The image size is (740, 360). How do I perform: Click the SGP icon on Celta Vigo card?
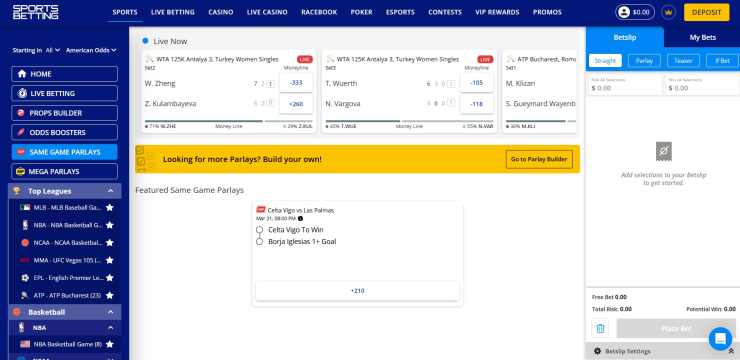click(x=261, y=210)
